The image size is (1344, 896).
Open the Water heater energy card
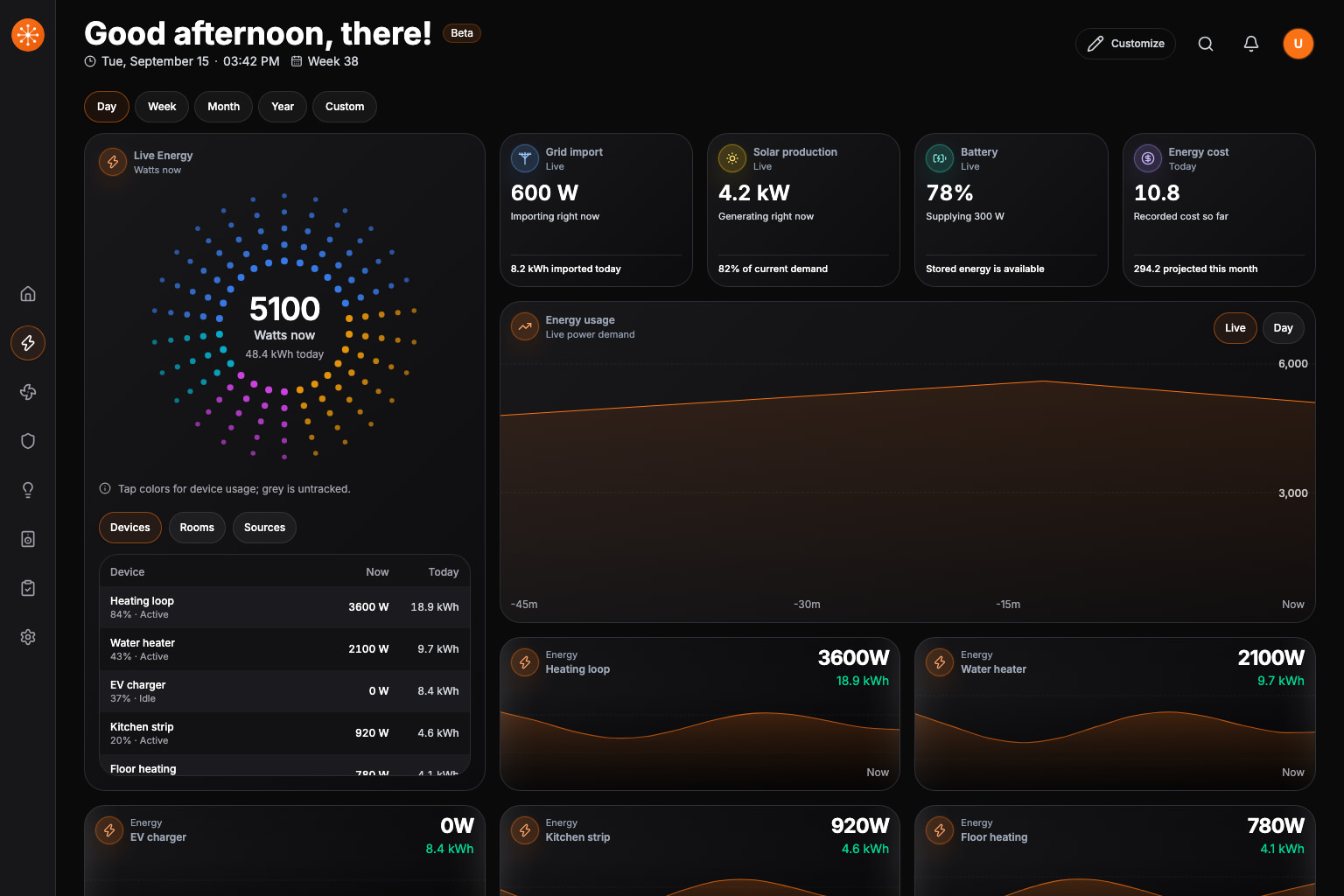[1115, 714]
